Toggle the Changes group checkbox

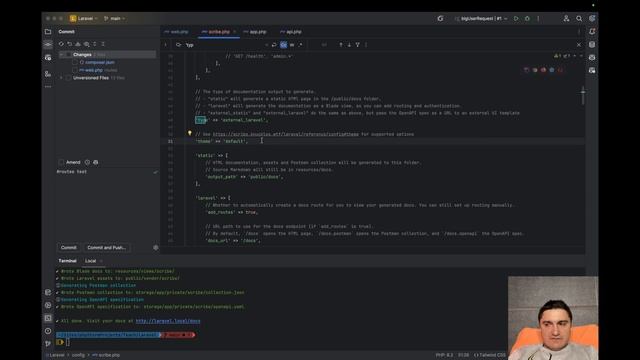coord(69,54)
